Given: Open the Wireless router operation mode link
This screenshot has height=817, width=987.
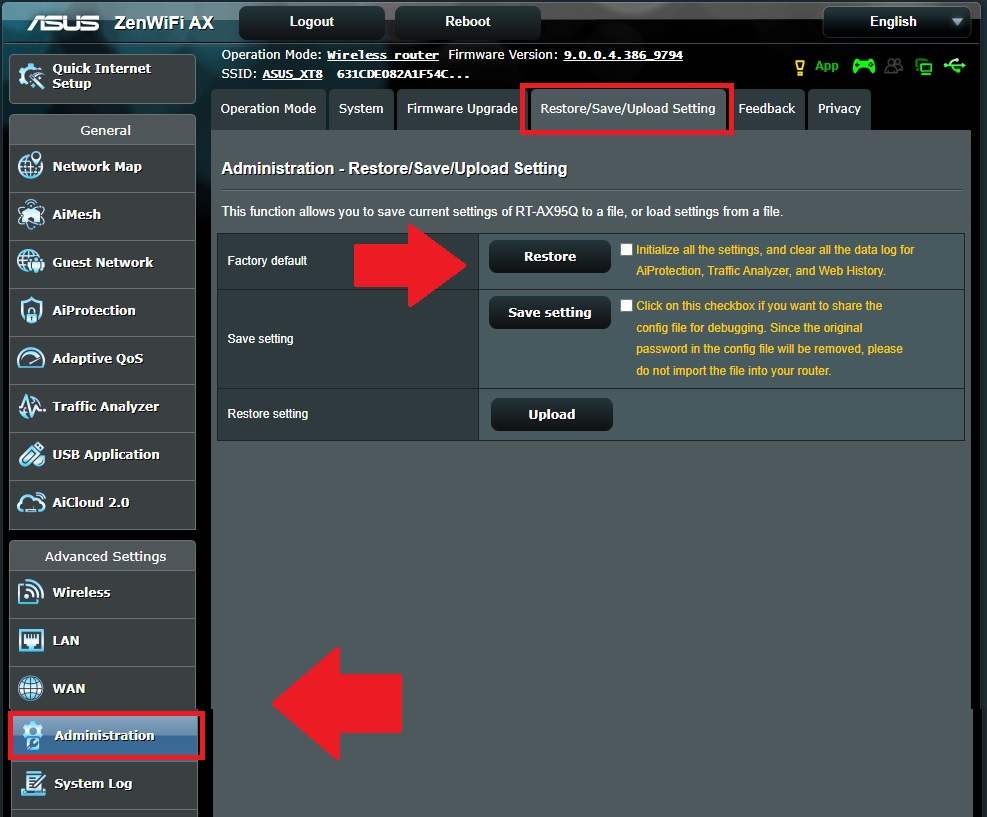Looking at the screenshot, I should point(383,55).
